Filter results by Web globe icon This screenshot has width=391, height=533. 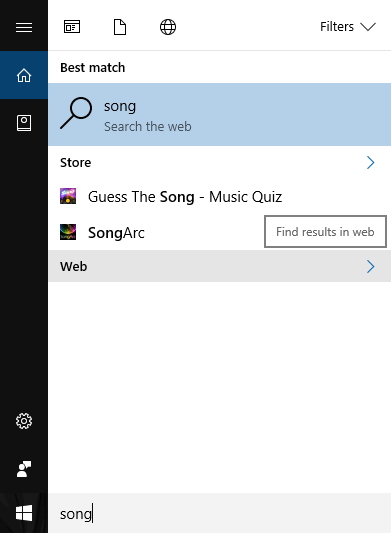point(168,27)
